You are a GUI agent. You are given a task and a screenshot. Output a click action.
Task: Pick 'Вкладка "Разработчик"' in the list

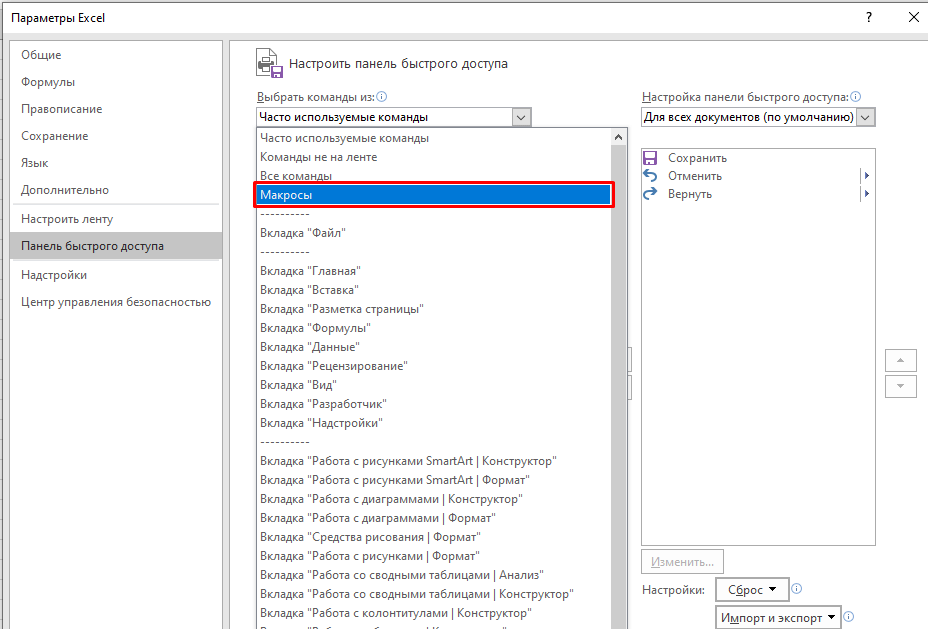pyautogui.click(x=323, y=404)
